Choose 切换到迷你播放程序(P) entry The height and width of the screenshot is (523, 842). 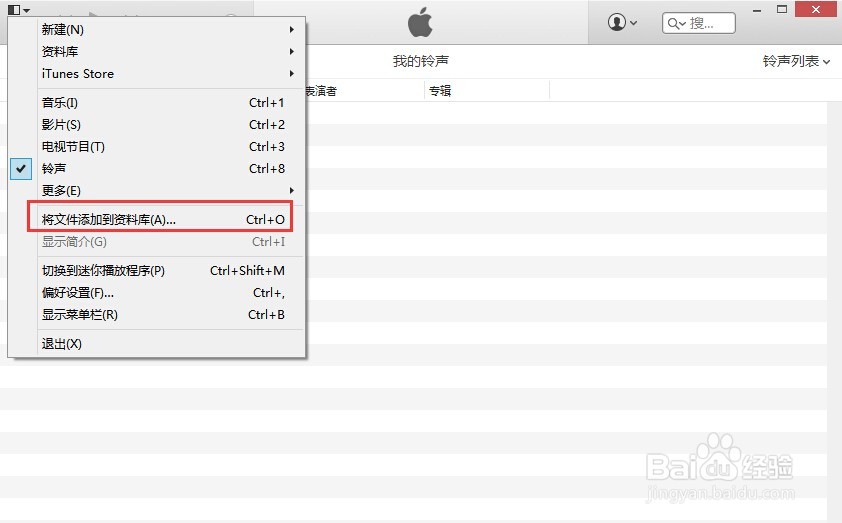click(170, 271)
